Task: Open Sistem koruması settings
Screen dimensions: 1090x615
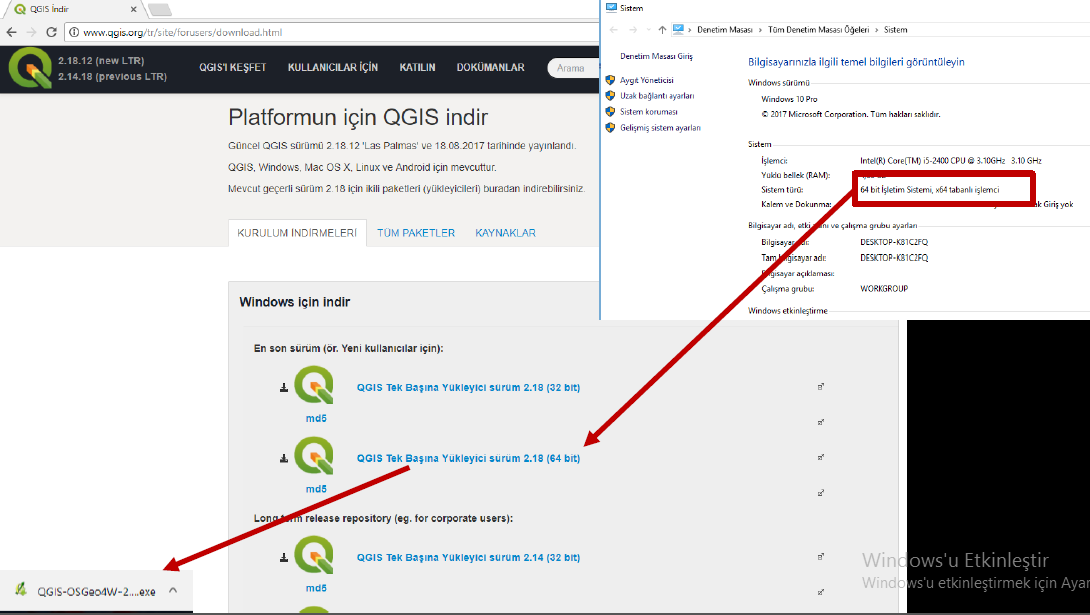Action: [x=649, y=112]
